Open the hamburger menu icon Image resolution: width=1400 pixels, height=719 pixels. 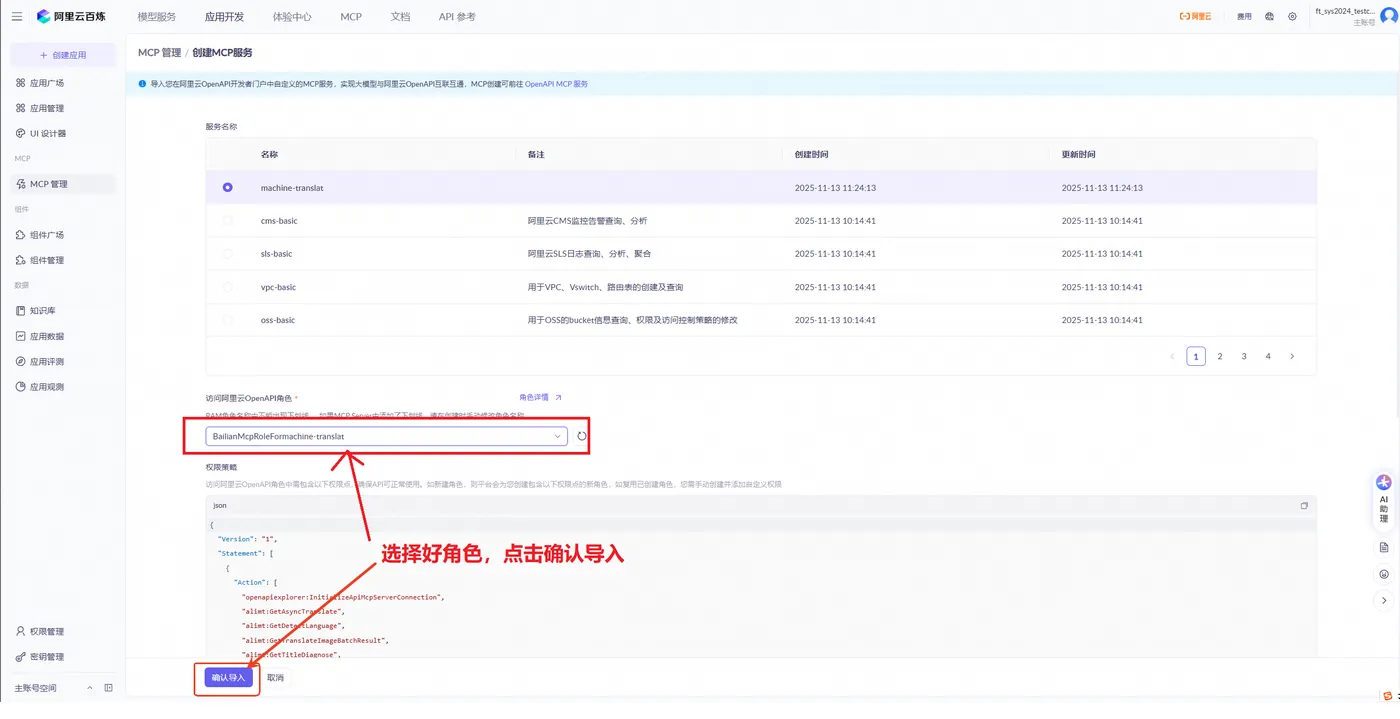click(x=16, y=16)
